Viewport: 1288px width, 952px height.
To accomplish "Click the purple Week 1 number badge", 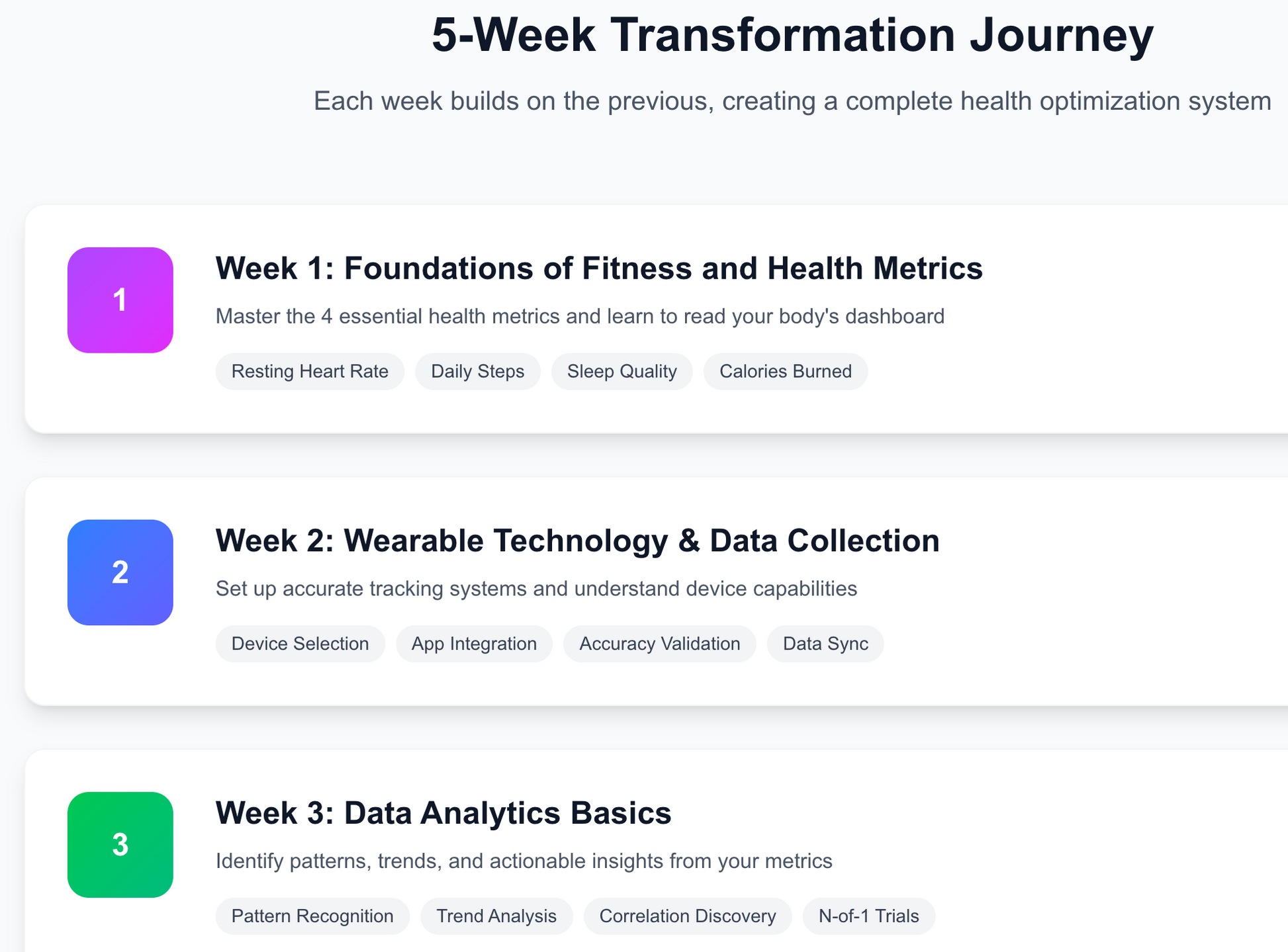I will pyautogui.click(x=120, y=300).
